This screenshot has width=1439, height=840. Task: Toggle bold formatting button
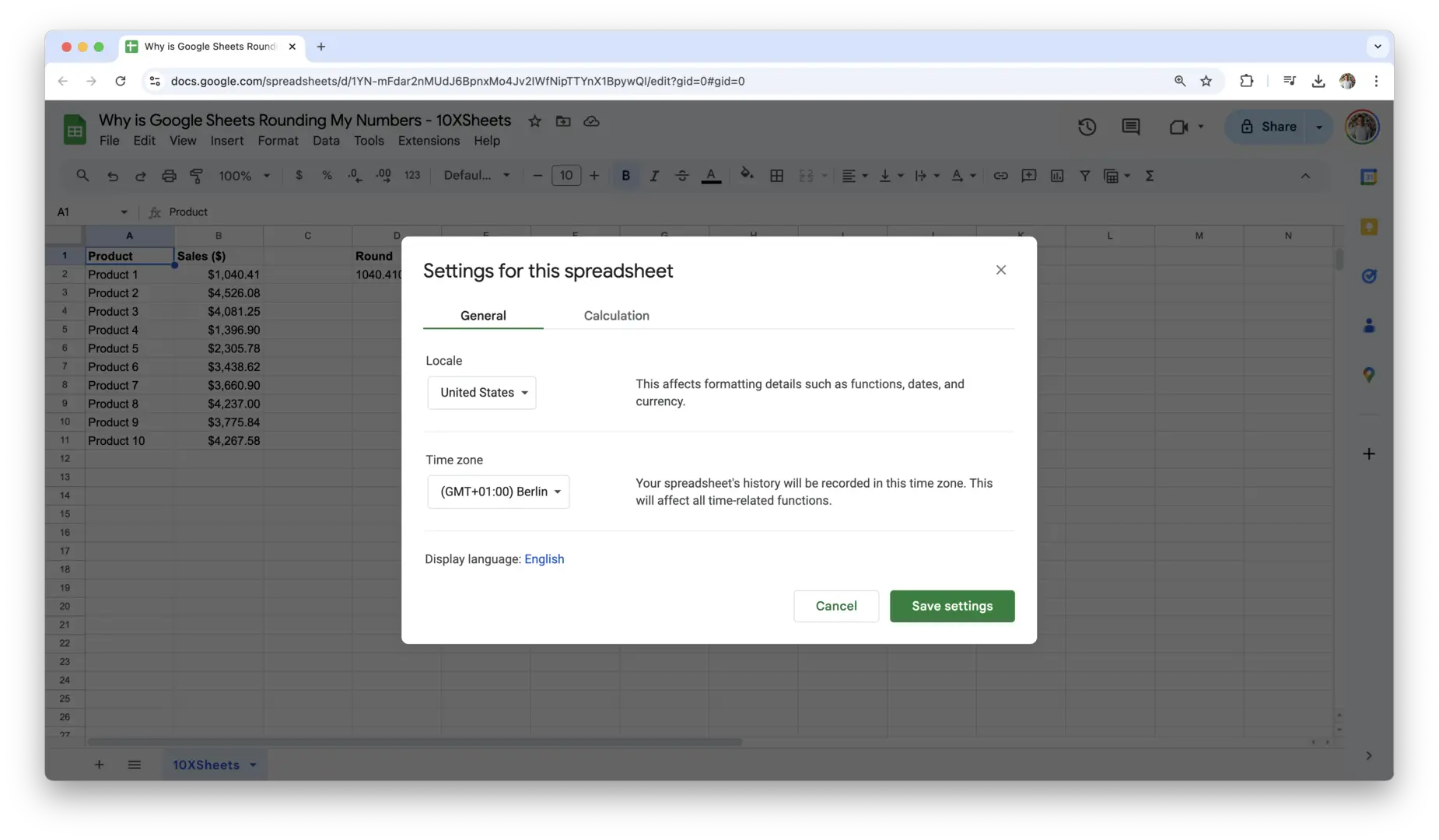click(625, 176)
